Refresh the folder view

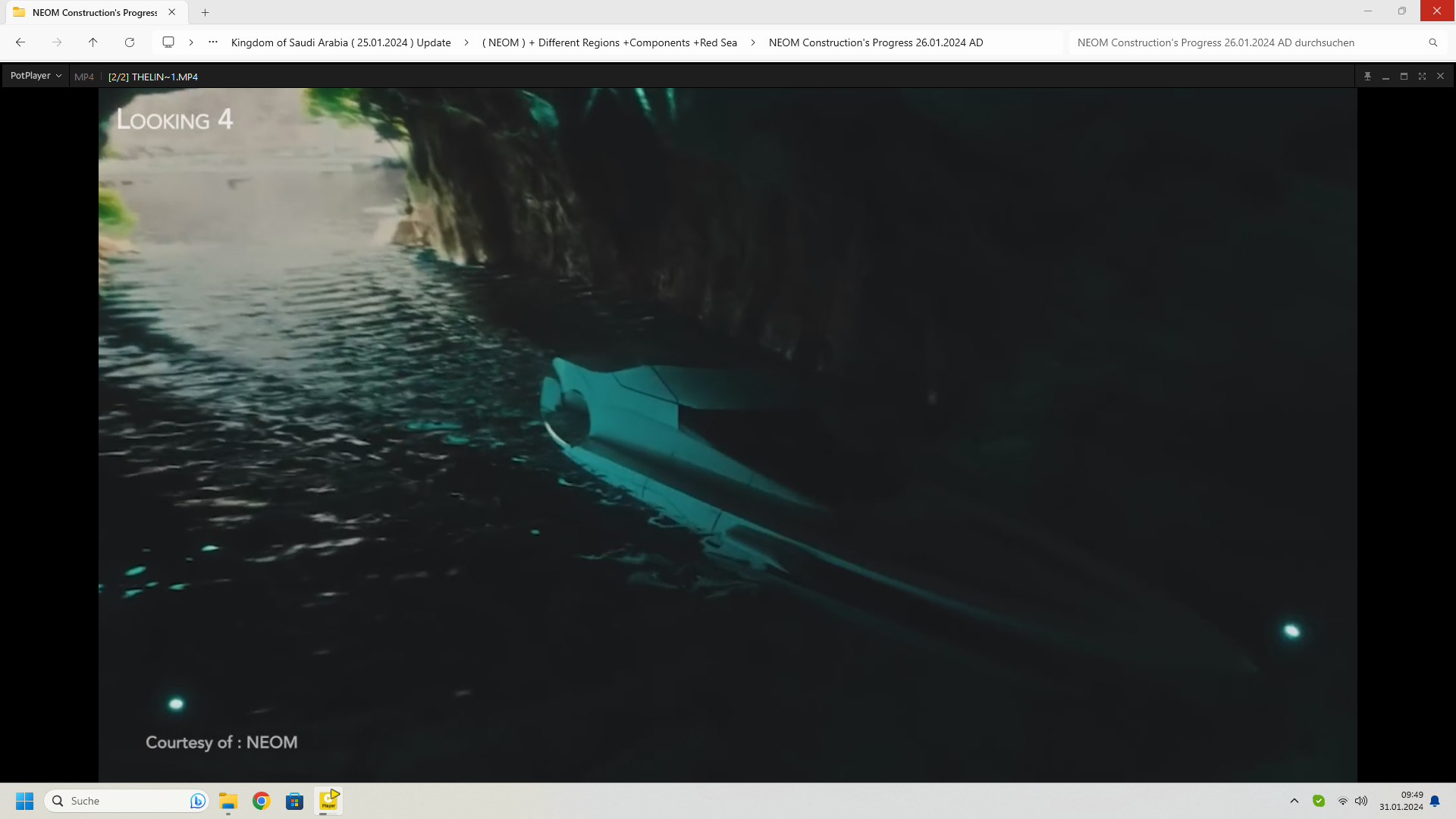130,42
